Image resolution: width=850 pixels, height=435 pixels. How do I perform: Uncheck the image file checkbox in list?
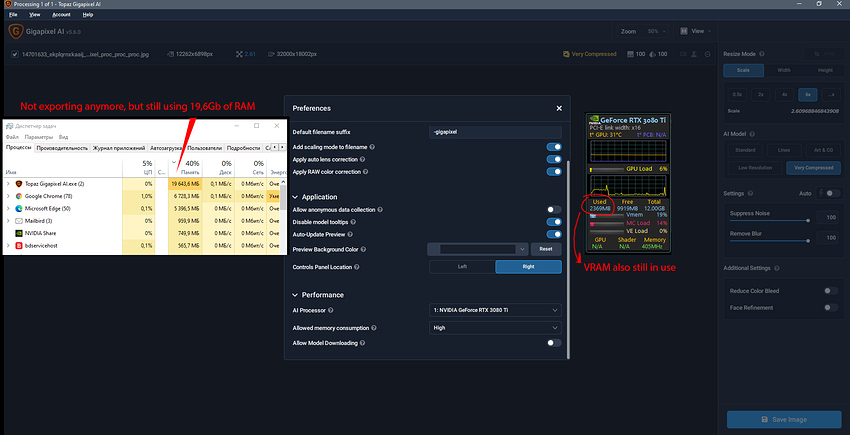pyautogui.click(x=15, y=54)
